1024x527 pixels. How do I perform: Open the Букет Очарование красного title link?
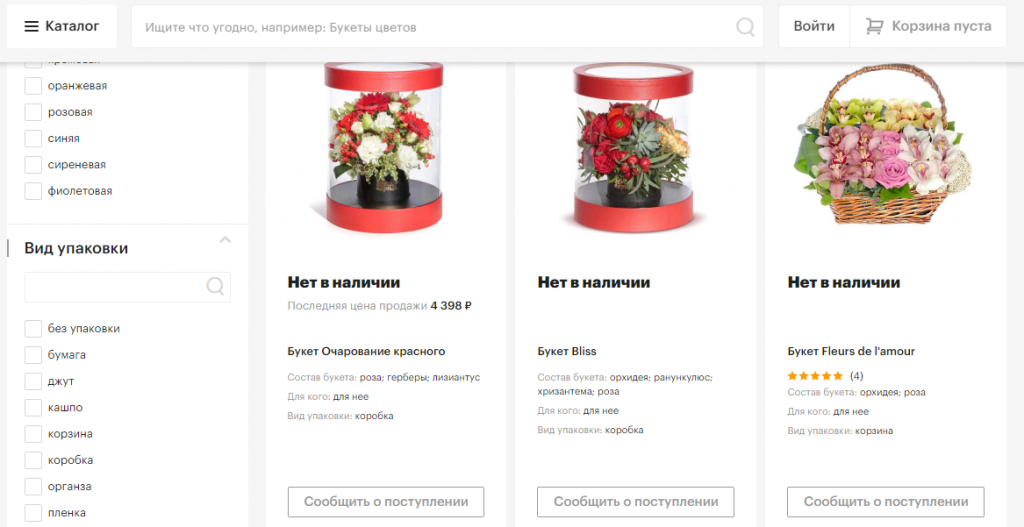coord(366,351)
